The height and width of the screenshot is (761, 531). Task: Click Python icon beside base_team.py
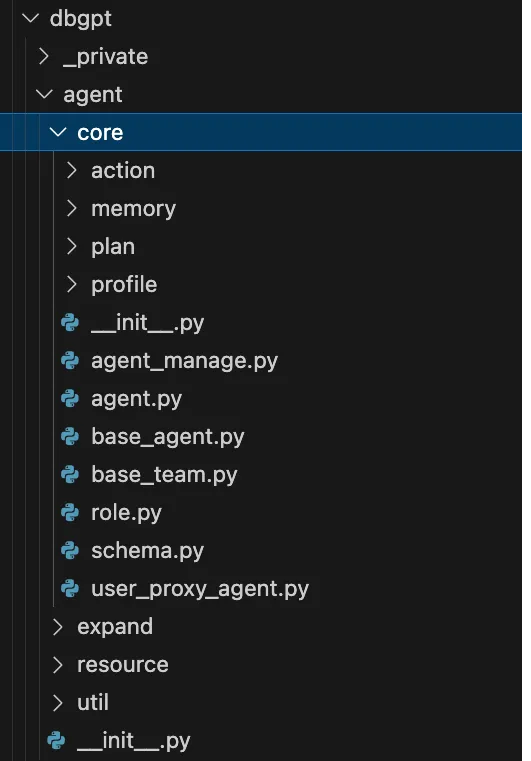point(70,474)
